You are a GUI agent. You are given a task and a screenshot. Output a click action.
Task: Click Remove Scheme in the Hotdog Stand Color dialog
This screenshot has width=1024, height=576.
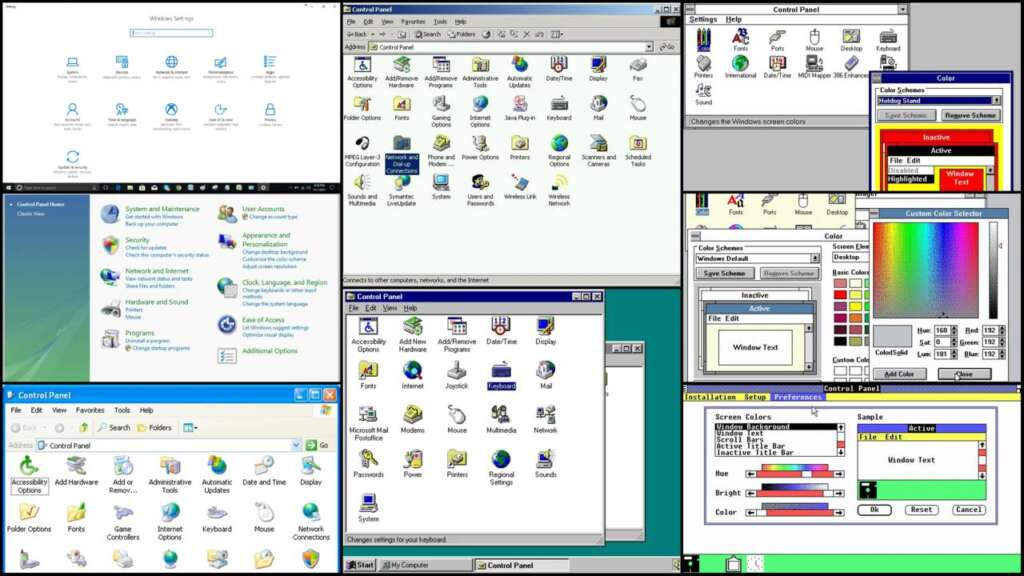coord(970,115)
